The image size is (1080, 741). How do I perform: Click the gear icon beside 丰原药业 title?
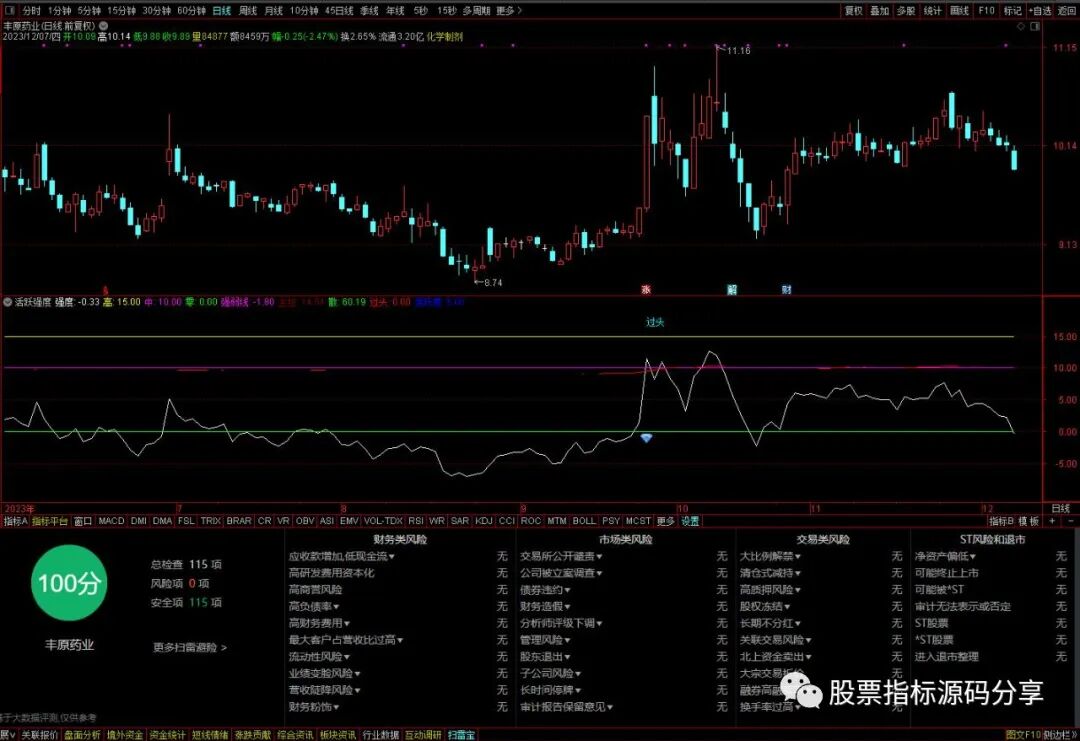coord(103,25)
